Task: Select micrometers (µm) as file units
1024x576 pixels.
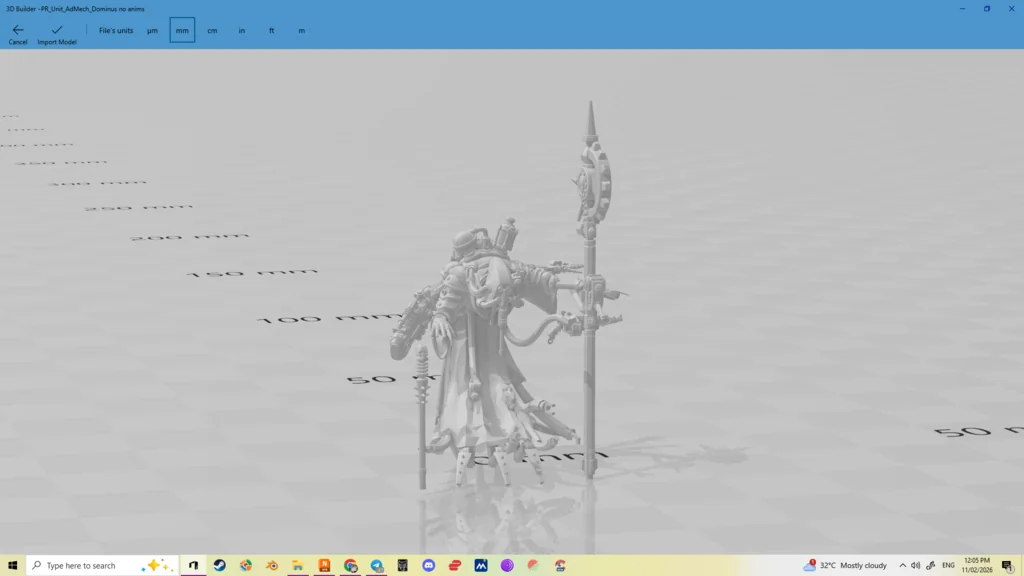Action: tap(152, 31)
